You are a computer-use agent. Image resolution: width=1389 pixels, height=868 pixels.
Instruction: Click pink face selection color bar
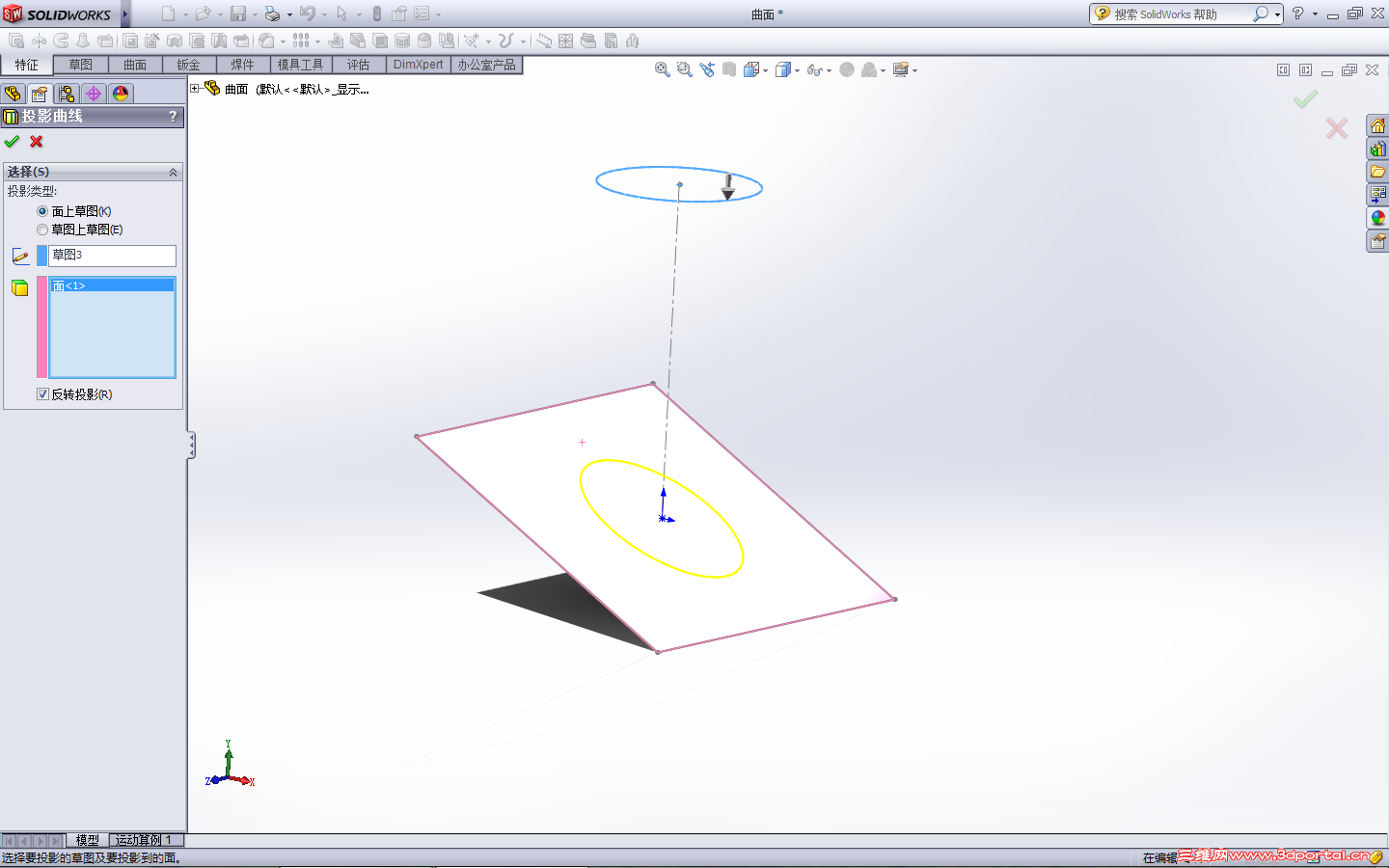point(42,327)
